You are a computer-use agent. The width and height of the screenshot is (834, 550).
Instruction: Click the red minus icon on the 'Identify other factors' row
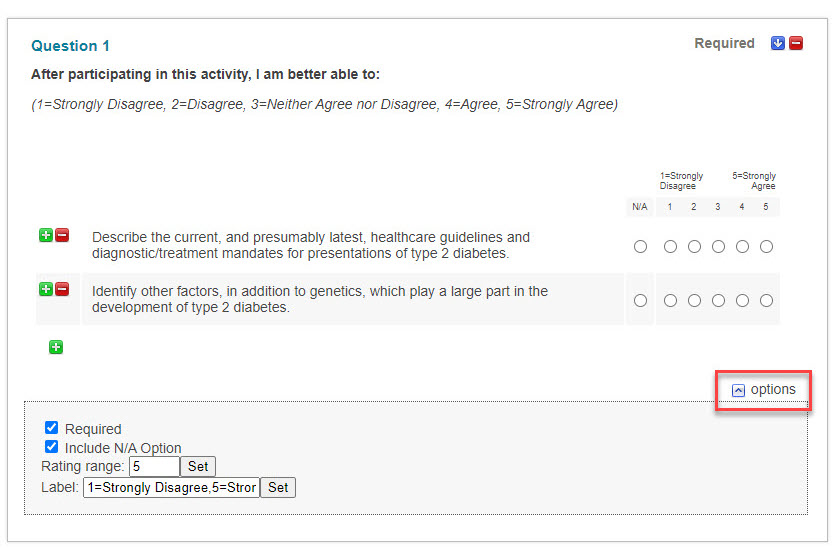(62, 289)
